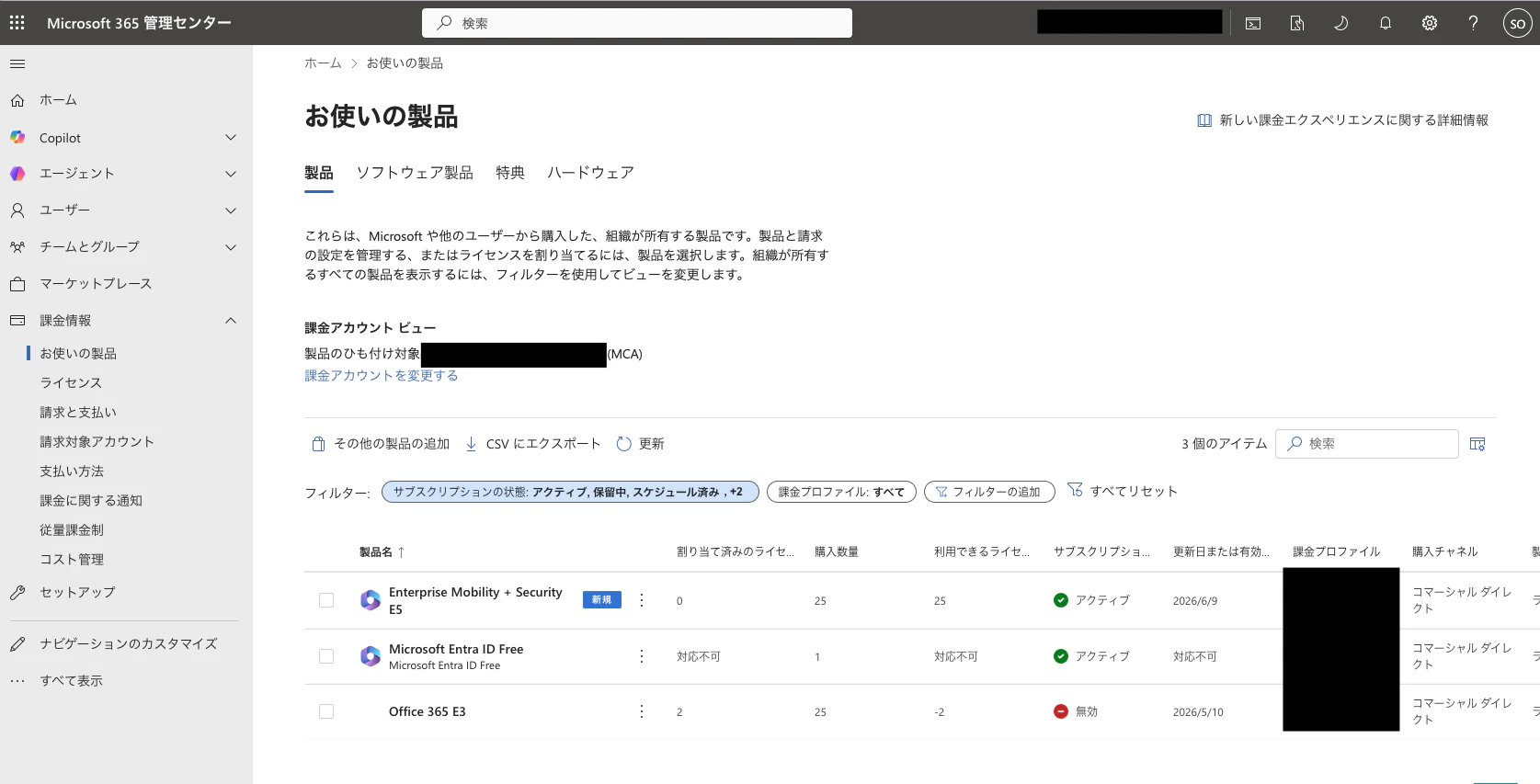Open the SO account avatar
The height and width of the screenshot is (784, 1540).
pos(1517,23)
